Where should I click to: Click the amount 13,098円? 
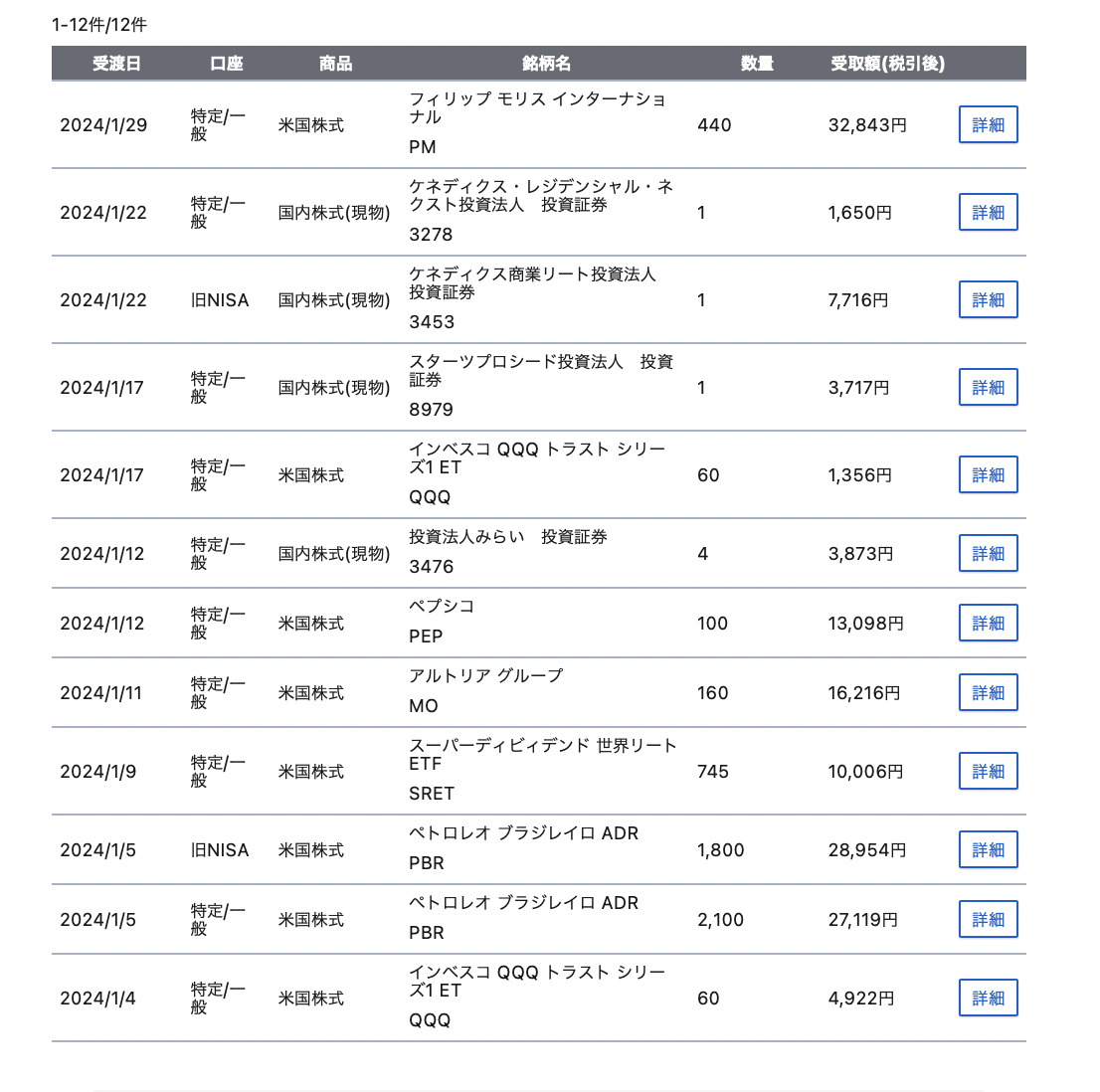(865, 623)
